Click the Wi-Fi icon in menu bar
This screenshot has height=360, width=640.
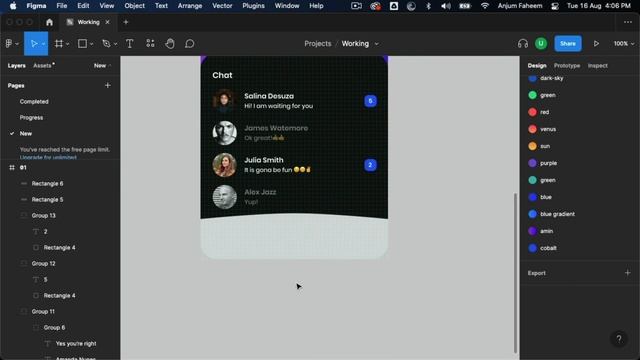coord(484,6)
